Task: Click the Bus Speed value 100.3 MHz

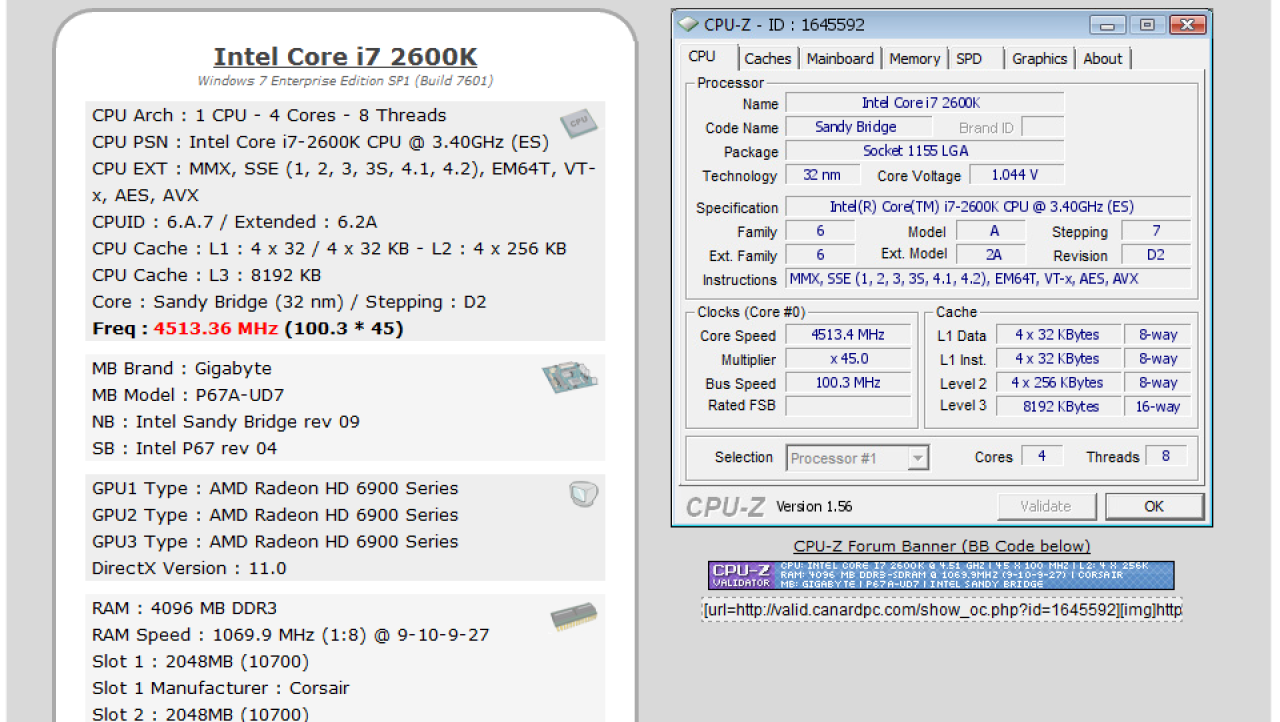Action: (x=848, y=383)
